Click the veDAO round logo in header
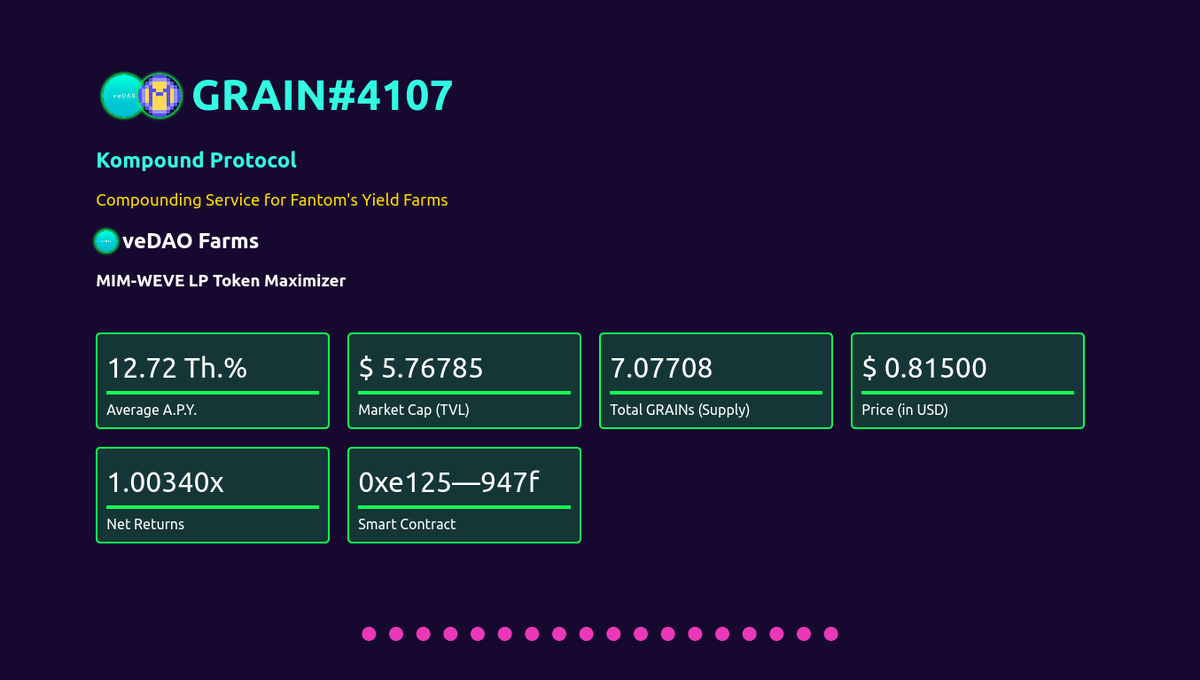 click(124, 96)
